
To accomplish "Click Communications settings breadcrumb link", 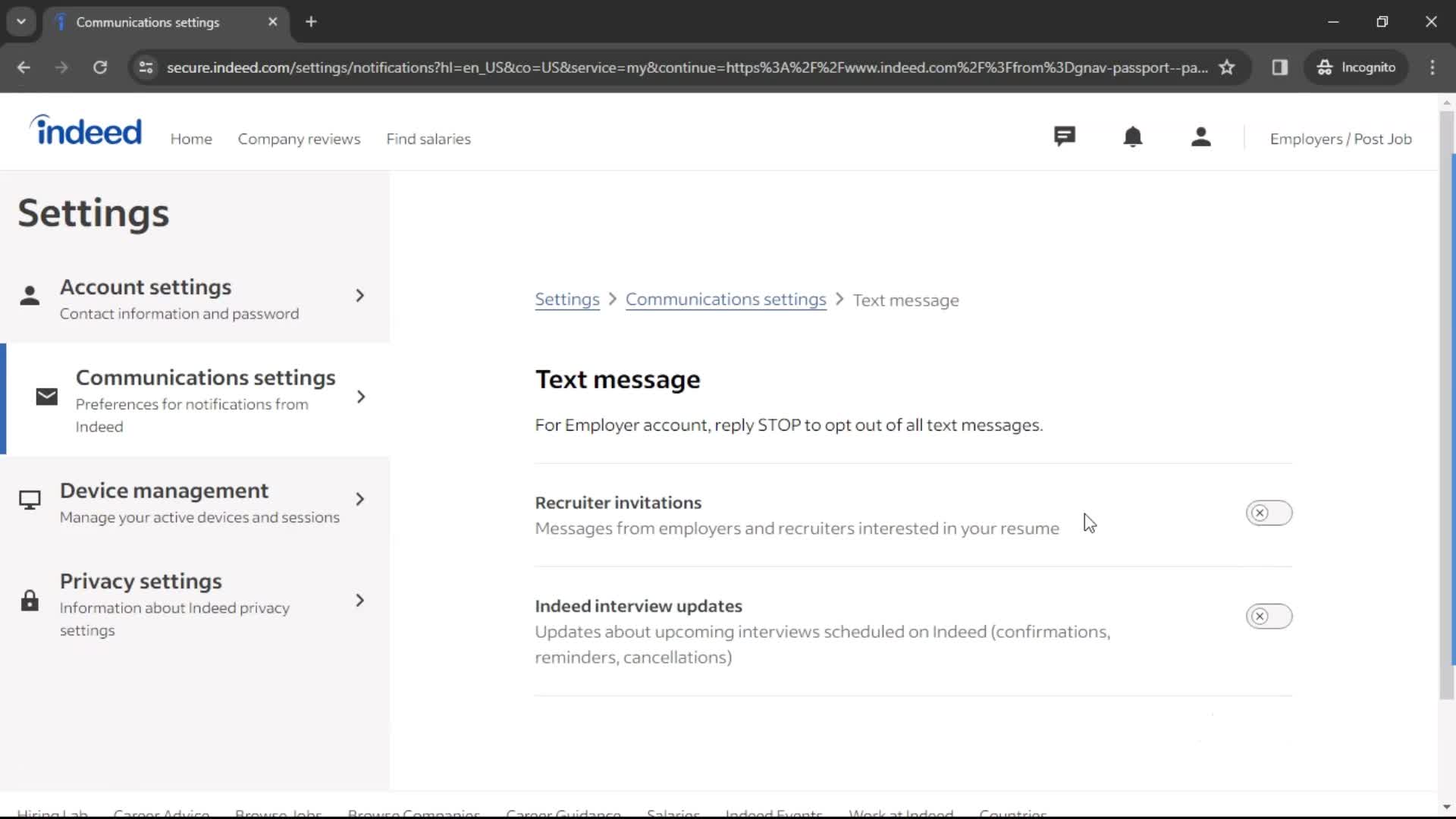I will (726, 299).
